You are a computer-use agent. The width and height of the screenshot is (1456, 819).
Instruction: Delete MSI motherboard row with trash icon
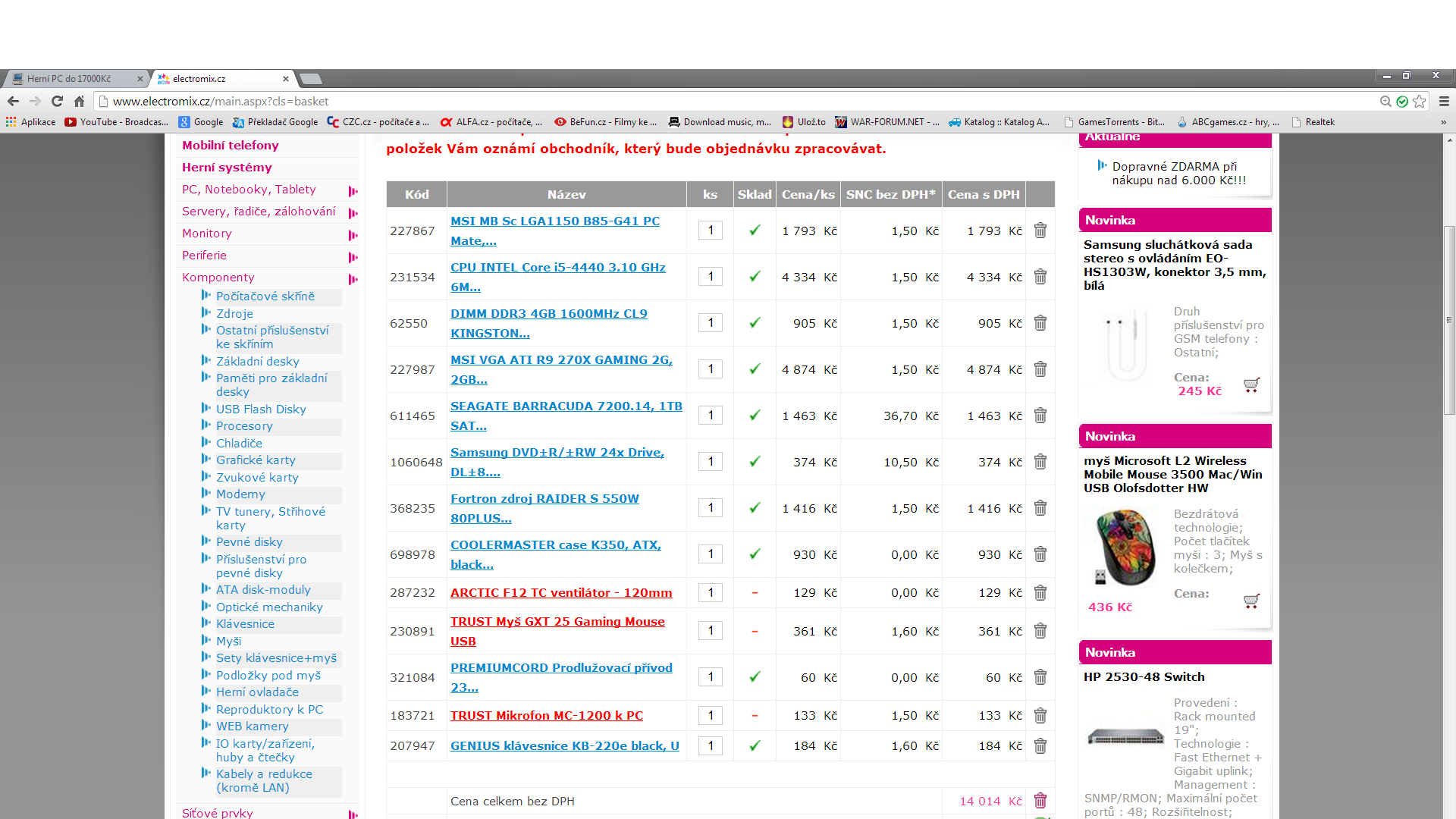click(1040, 231)
